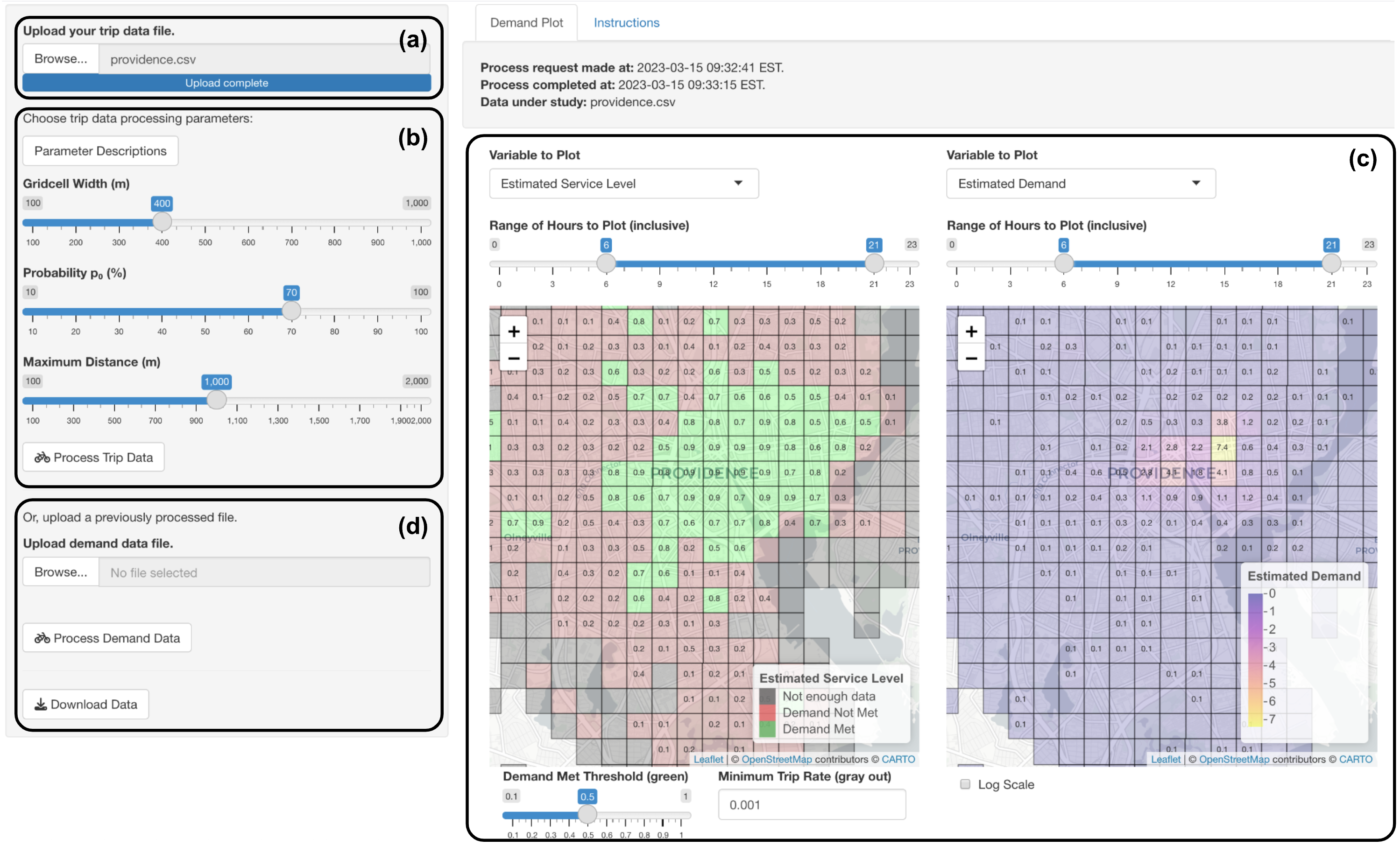The width and height of the screenshot is (1400, 846).
Task: Open Estimated Service Level variable dropdown
Action: click(x=623, y=183)
